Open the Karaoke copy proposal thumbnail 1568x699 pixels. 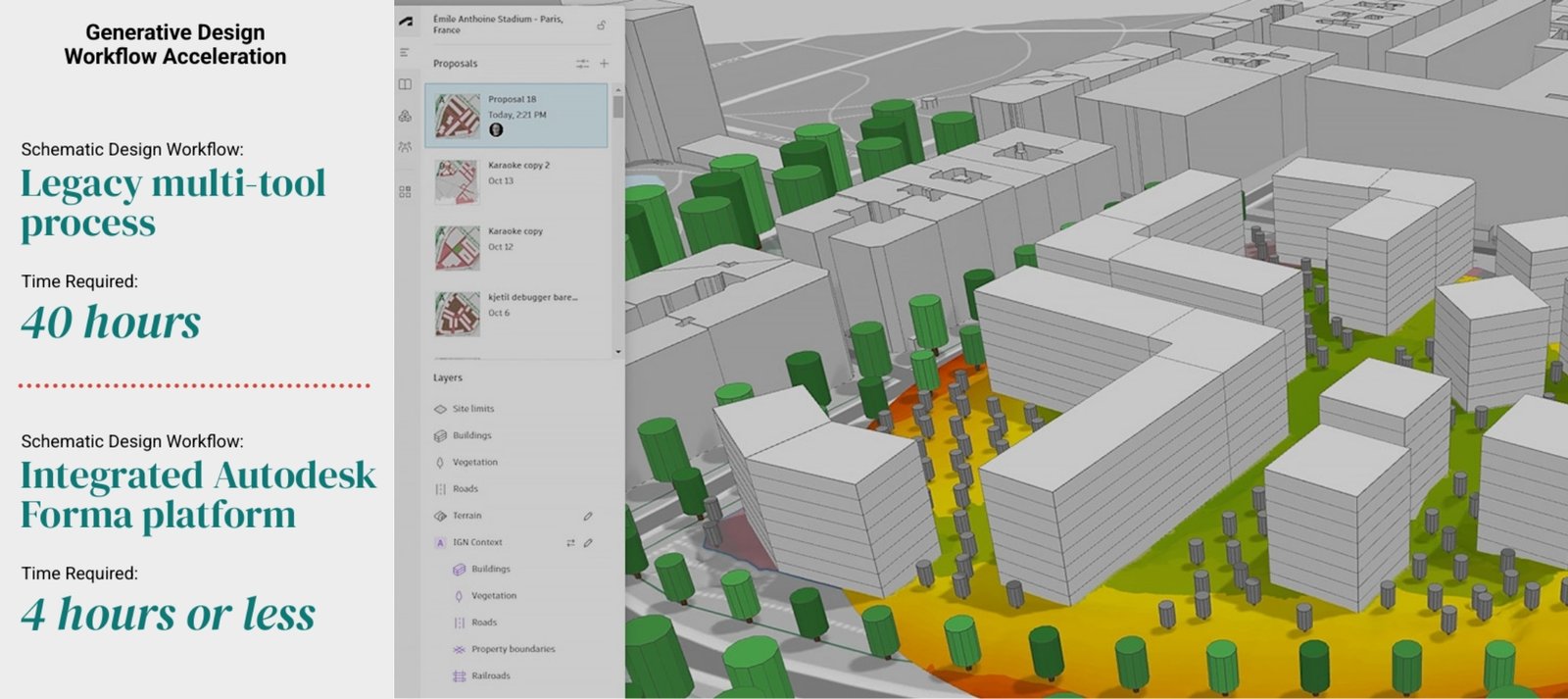(x=457, y=248)
